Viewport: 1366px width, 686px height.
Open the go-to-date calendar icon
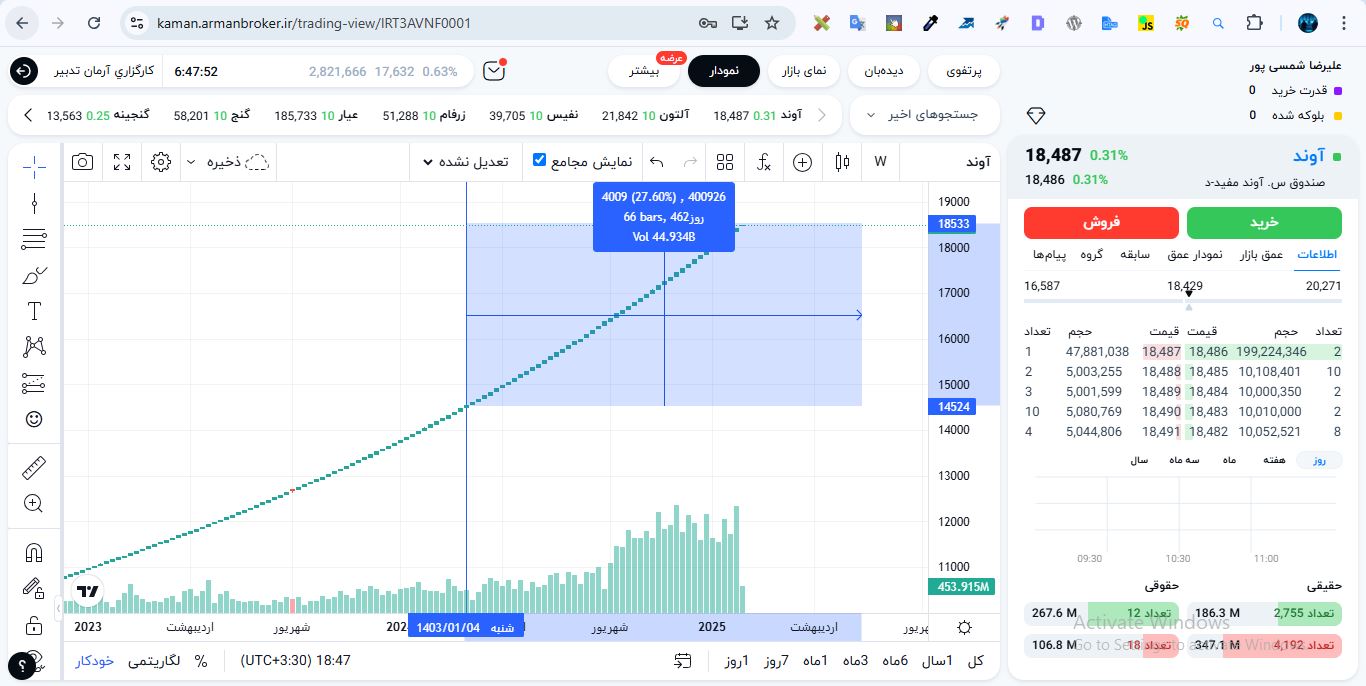[x=683, y=661]
